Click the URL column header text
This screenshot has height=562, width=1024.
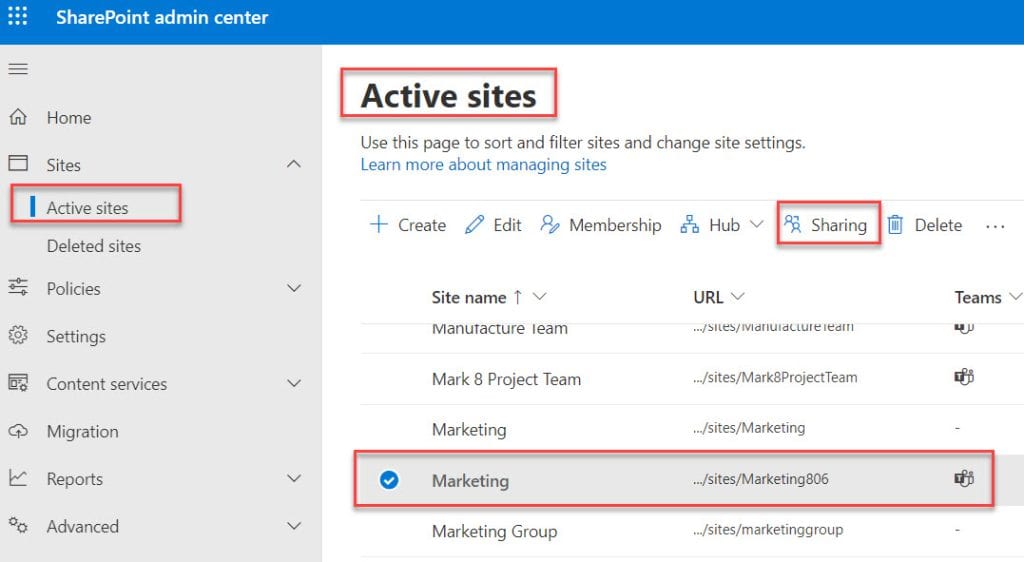[x=709, y=298]
